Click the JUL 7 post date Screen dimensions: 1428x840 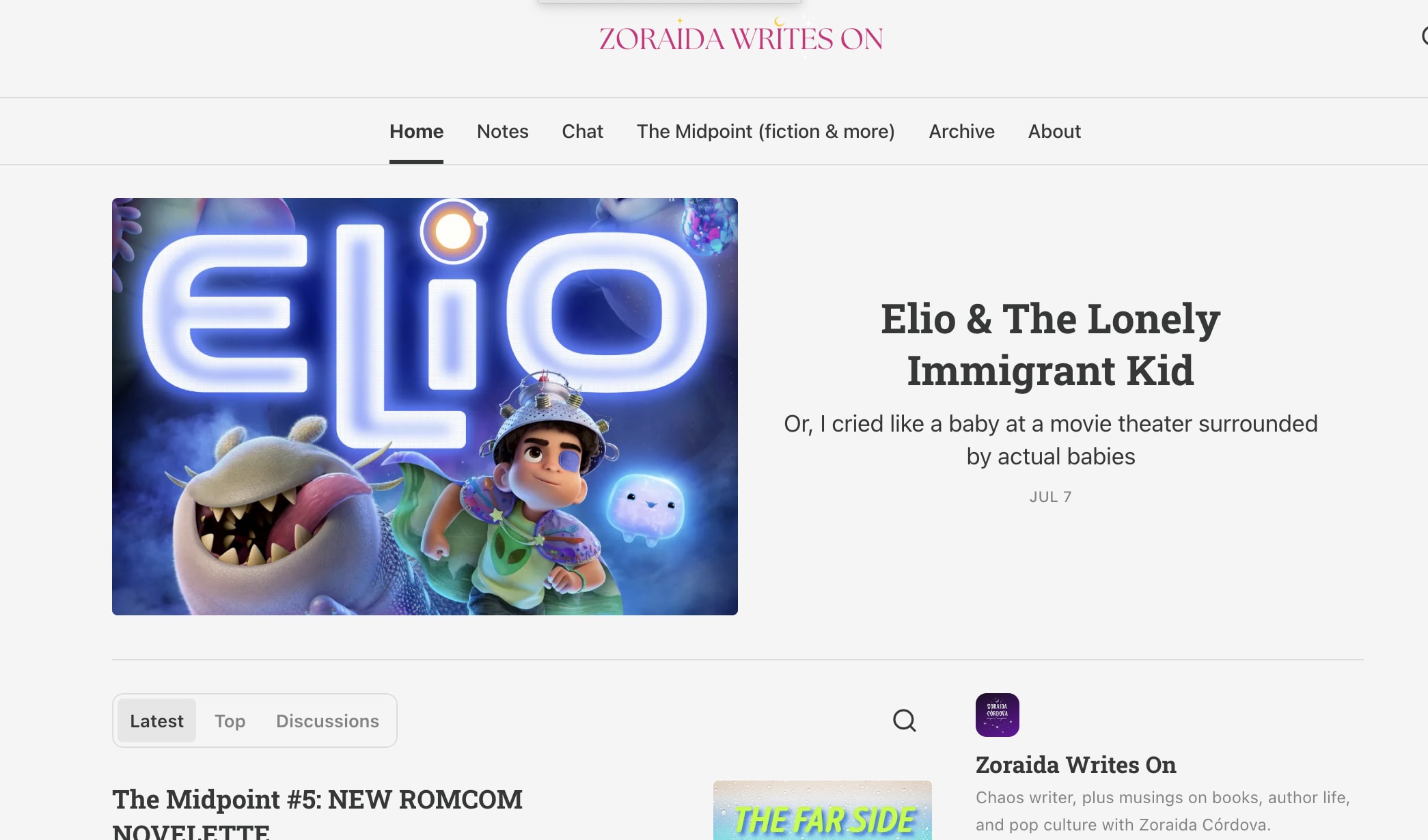click(x=1050, y=496)
